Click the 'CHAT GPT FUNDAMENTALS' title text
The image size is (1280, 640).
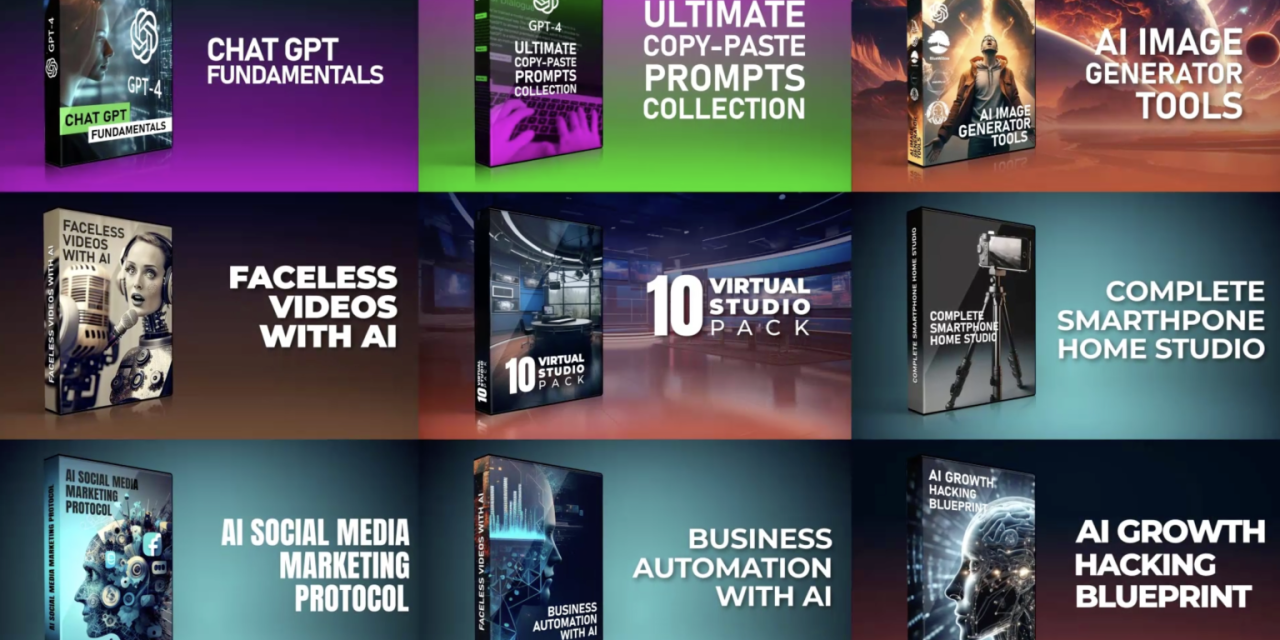point(295,61)
